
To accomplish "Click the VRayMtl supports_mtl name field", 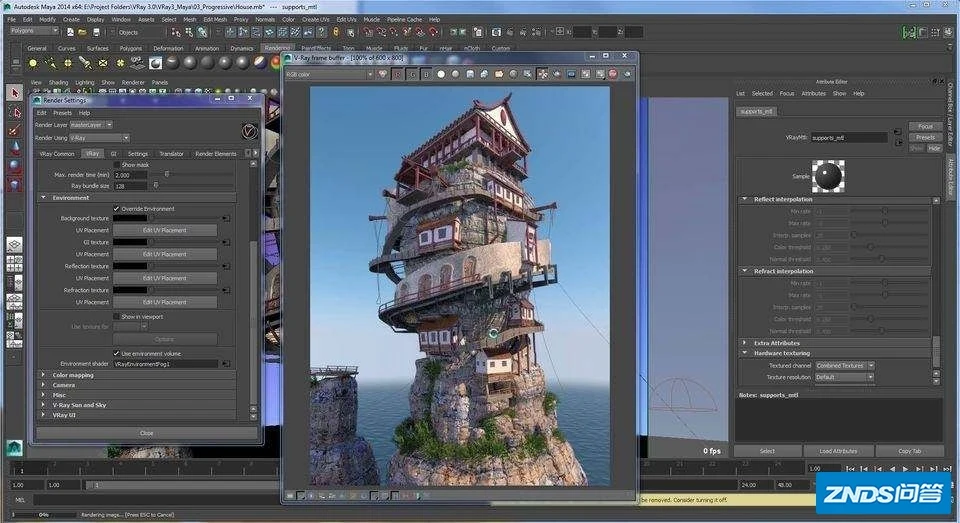I will point(849,138).
